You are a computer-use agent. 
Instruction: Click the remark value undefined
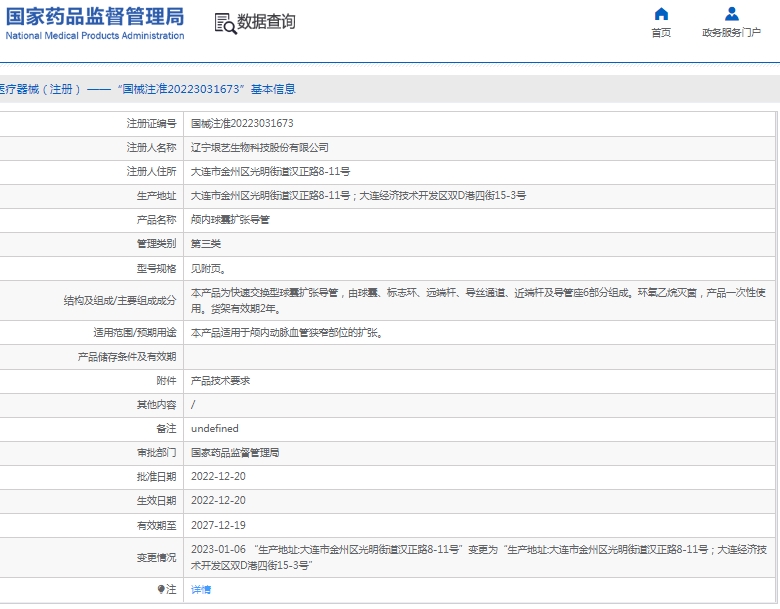(215, 428)
